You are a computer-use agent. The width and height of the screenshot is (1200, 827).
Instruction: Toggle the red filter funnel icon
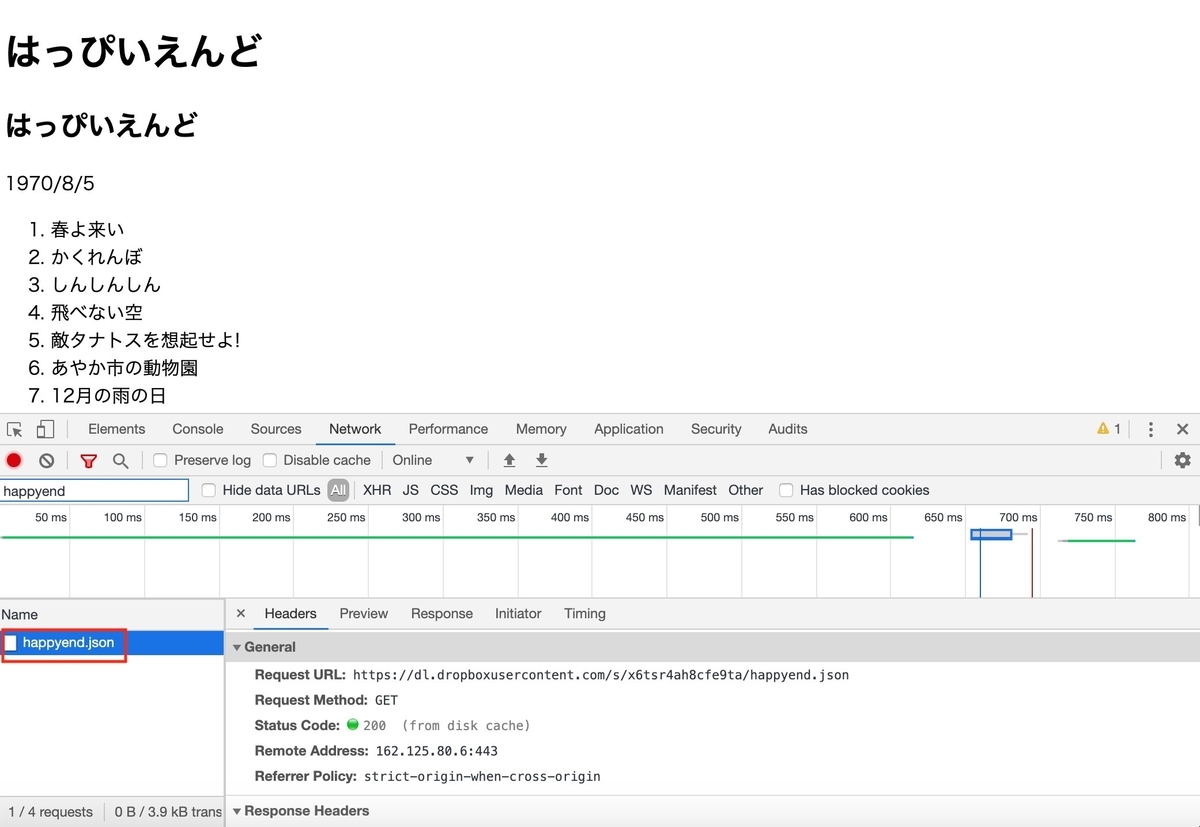point(89,460)
